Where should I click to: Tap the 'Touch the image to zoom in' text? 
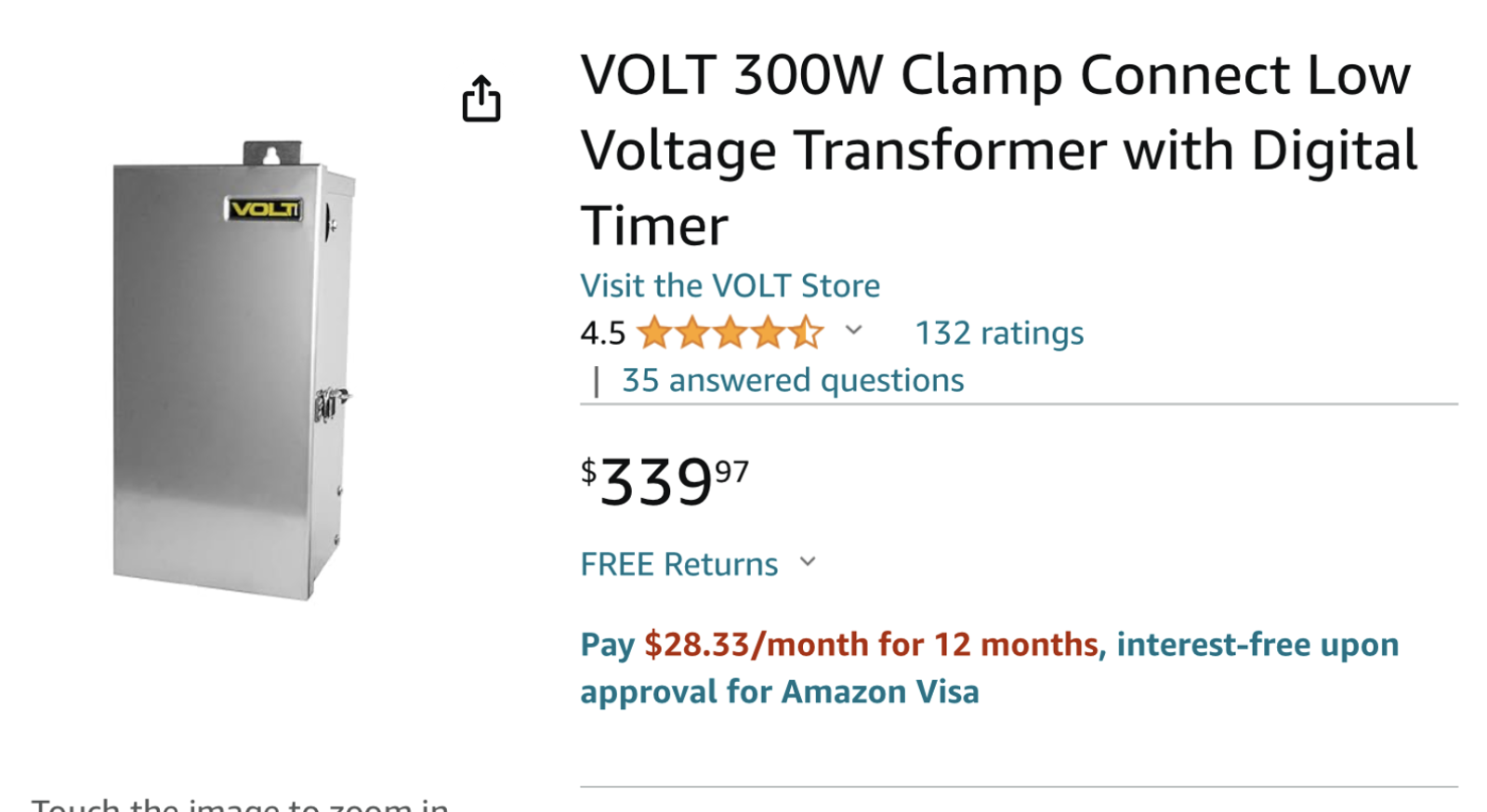(240, 803)
